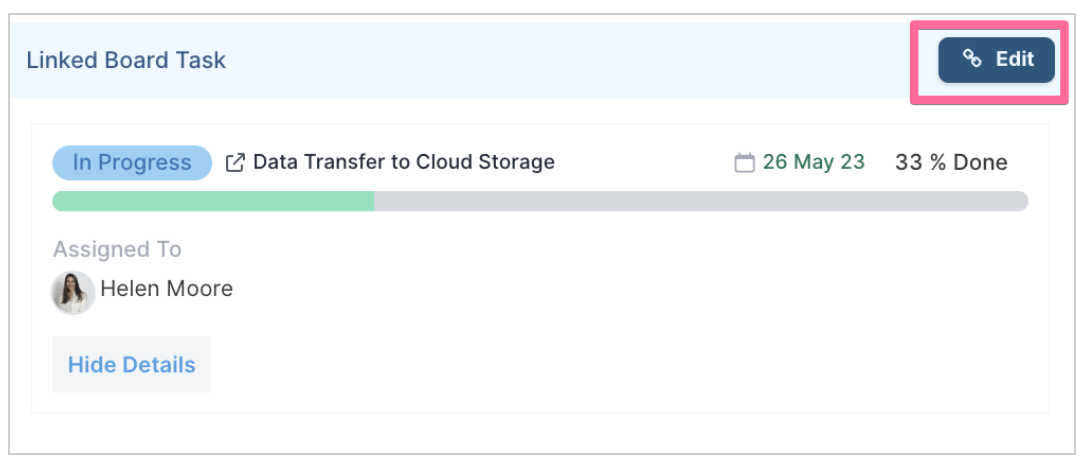Viewport: 1088px width, 466px height.
Task: Click the Assigned To label
Action: click(x=117, y=250)
